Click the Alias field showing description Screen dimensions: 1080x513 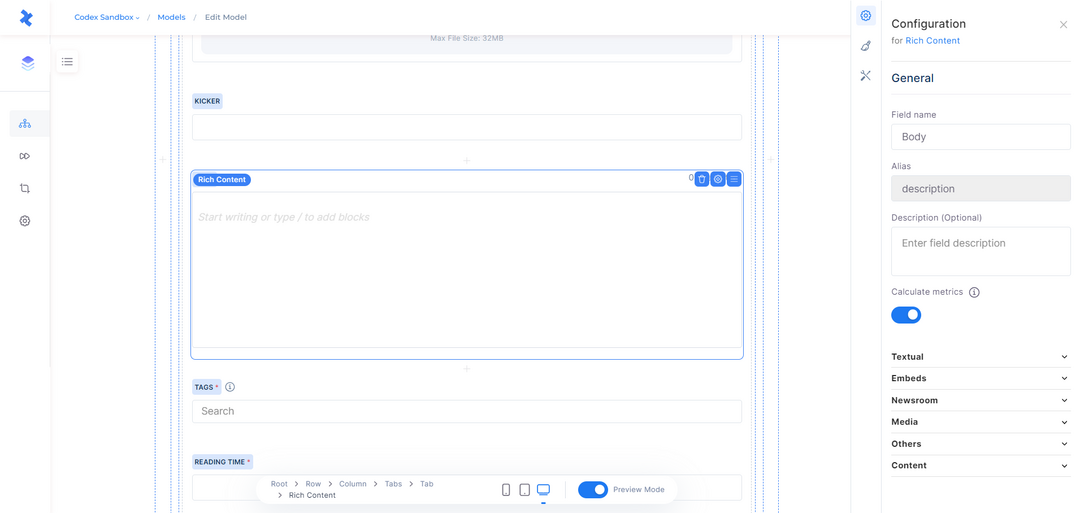[981, 188]
